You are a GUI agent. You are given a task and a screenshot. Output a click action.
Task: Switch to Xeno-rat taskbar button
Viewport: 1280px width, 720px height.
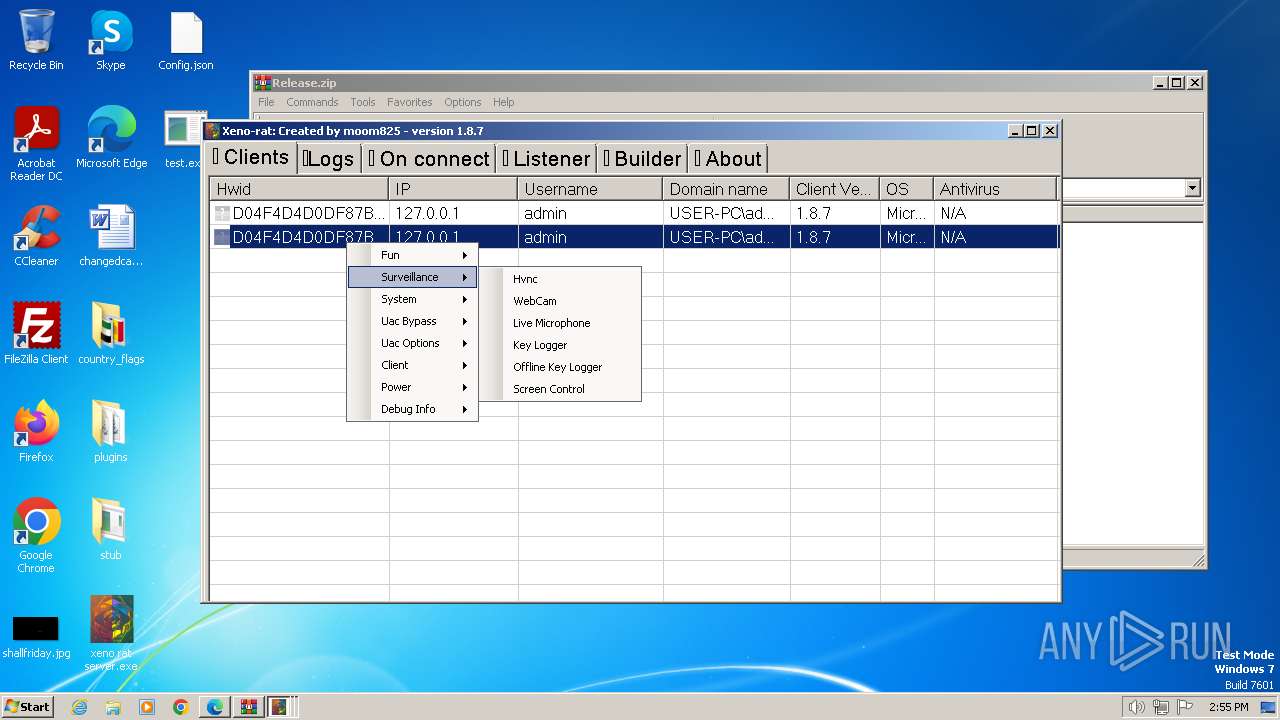point(280,707)
